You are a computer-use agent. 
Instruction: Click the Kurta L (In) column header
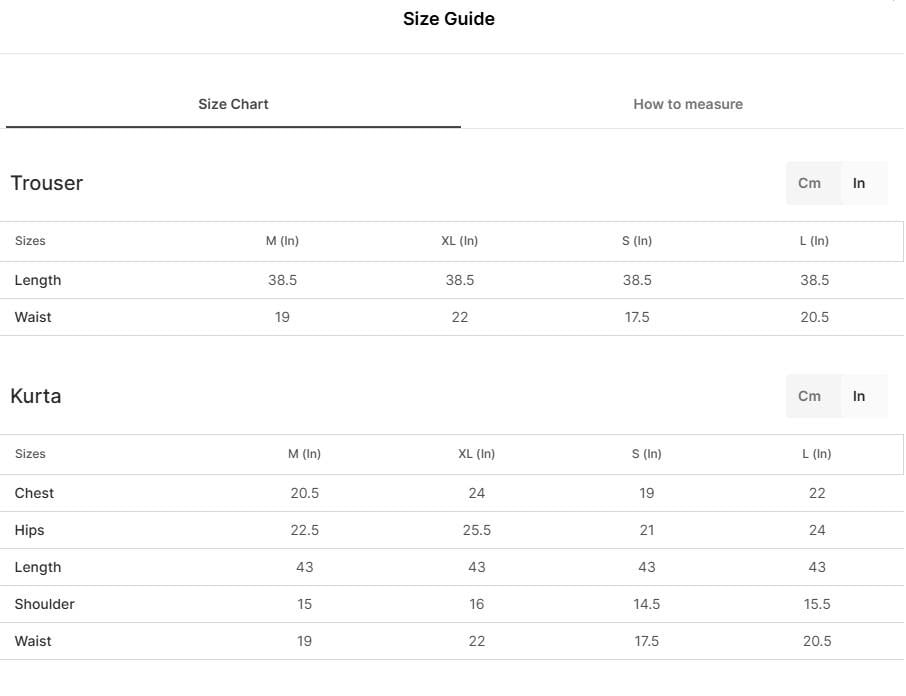tap(816, 454)
